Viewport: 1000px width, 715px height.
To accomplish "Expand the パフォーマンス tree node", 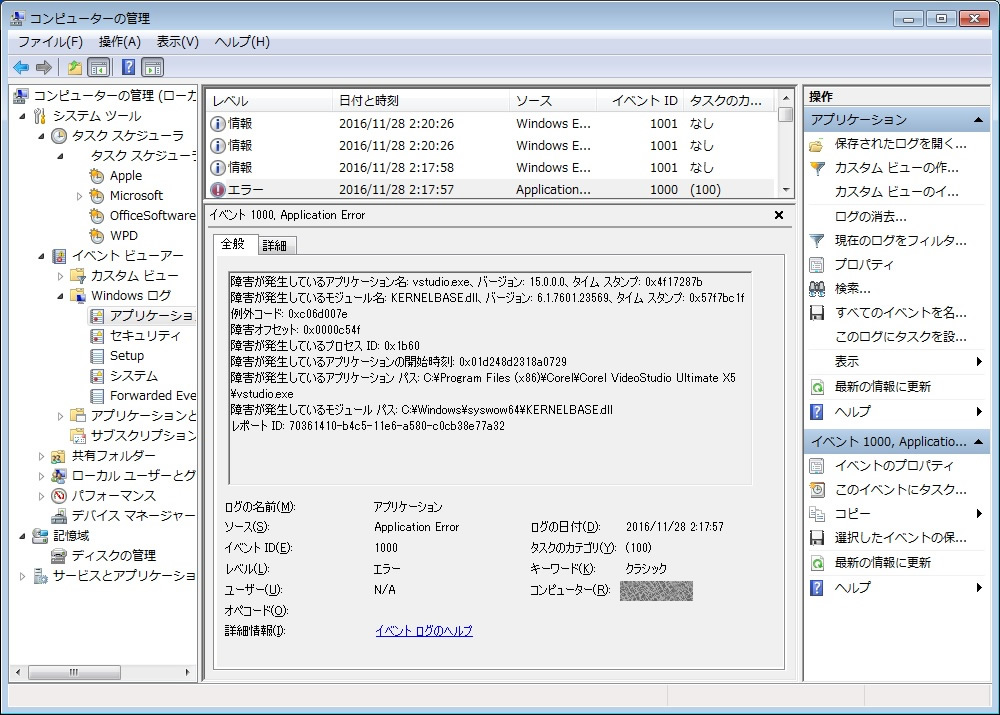I will coord(41,496).
